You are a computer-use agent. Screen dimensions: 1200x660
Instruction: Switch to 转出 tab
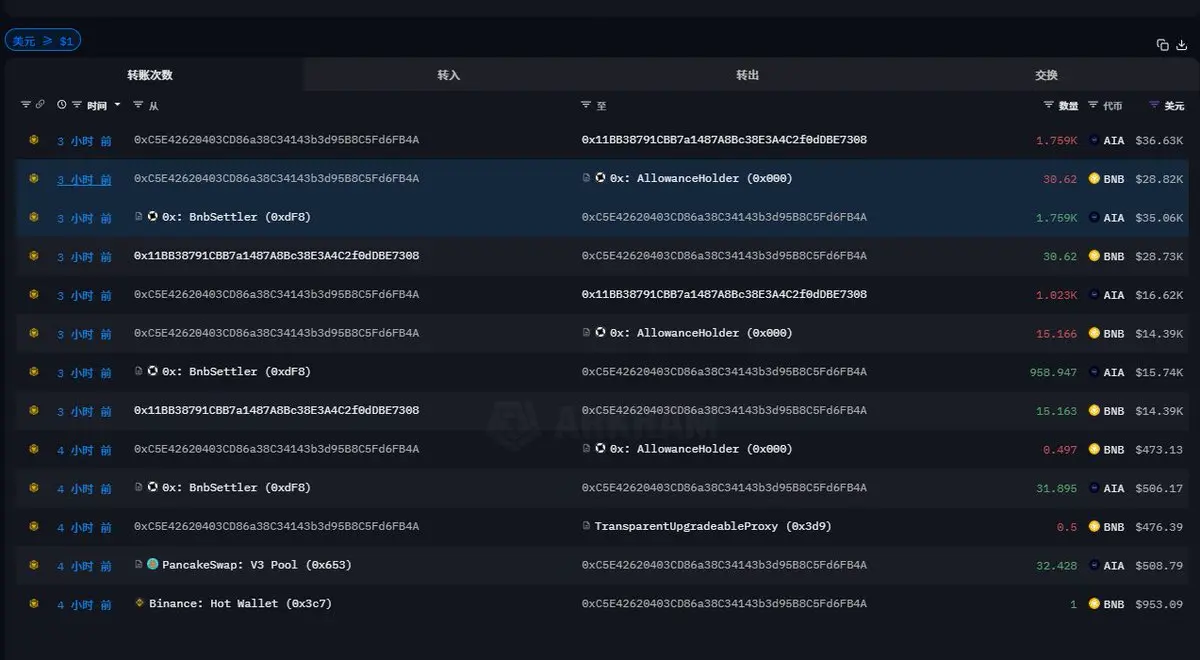click(748, 75)
